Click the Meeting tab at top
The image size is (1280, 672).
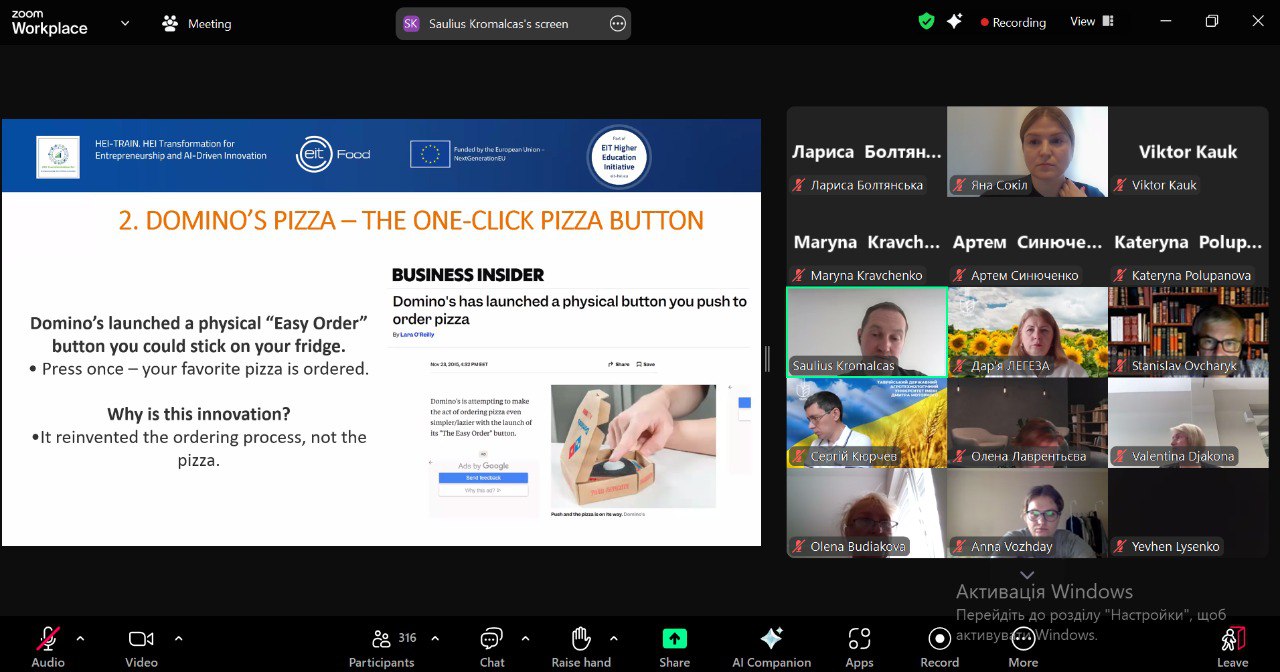tap(197, 23)
